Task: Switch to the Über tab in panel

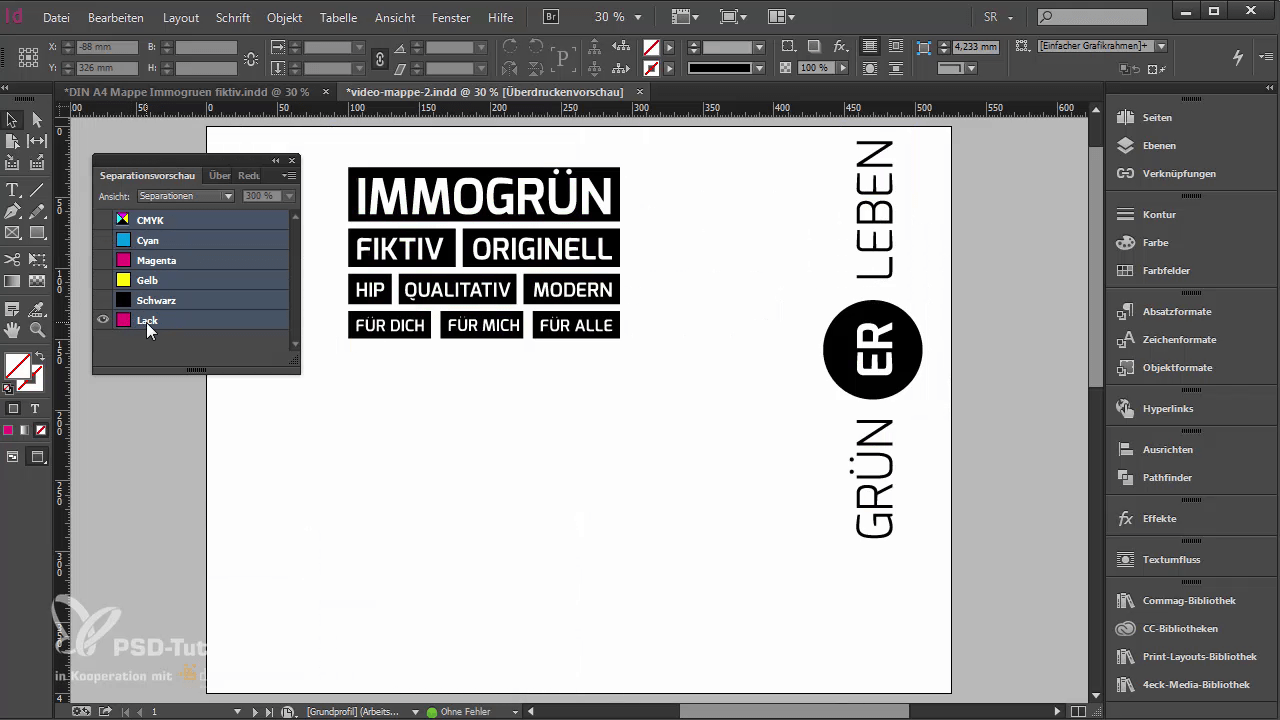Action: [x=219, y=175]
